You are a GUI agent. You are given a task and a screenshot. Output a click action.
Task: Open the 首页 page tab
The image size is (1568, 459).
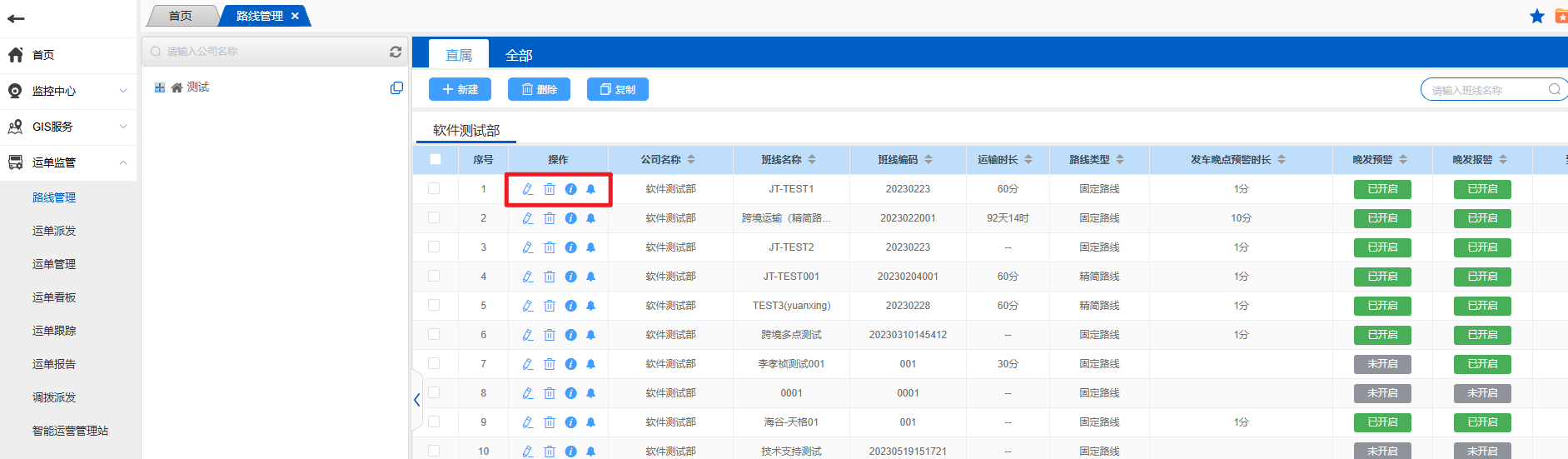(181, 16)
